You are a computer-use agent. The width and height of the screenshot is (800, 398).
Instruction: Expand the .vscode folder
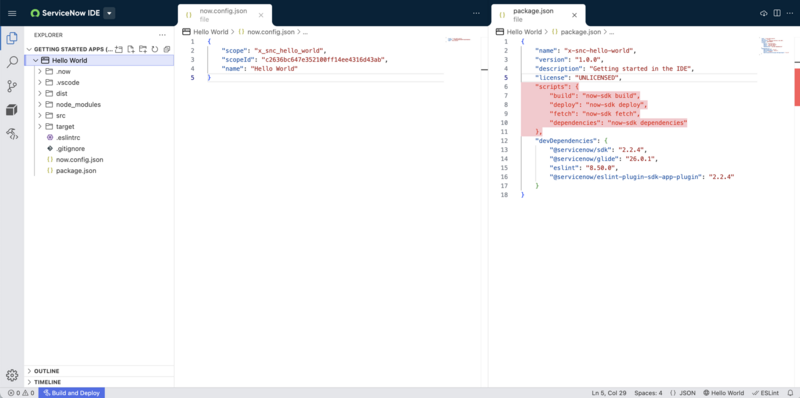[40, 82]
